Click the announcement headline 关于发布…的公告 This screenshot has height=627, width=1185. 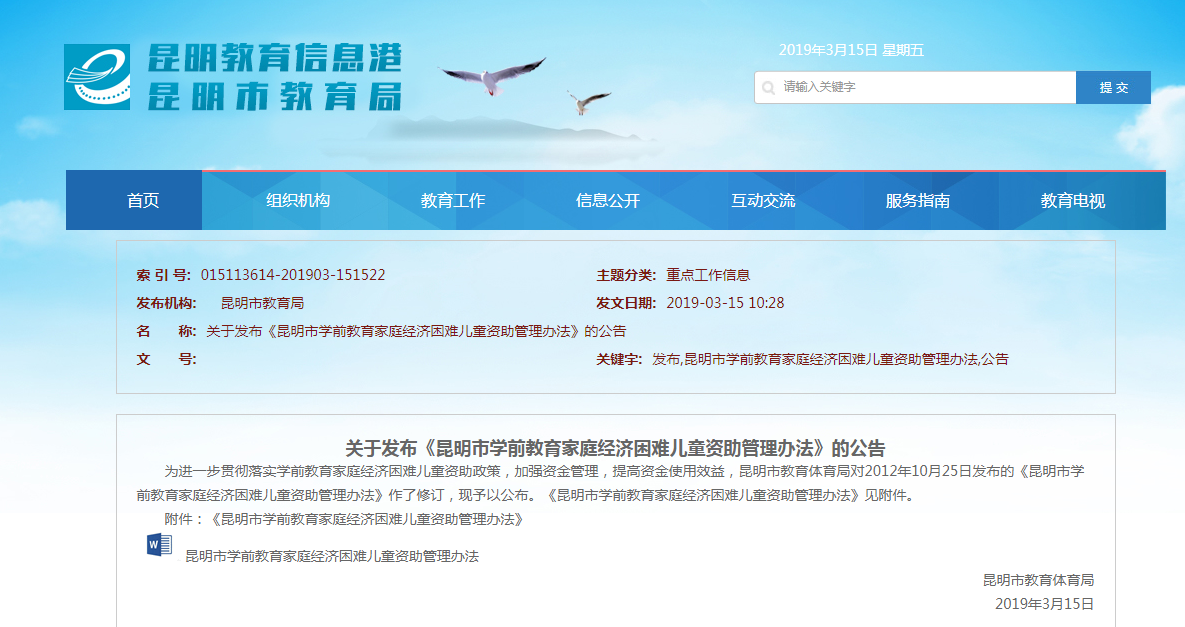pos(615,447)
